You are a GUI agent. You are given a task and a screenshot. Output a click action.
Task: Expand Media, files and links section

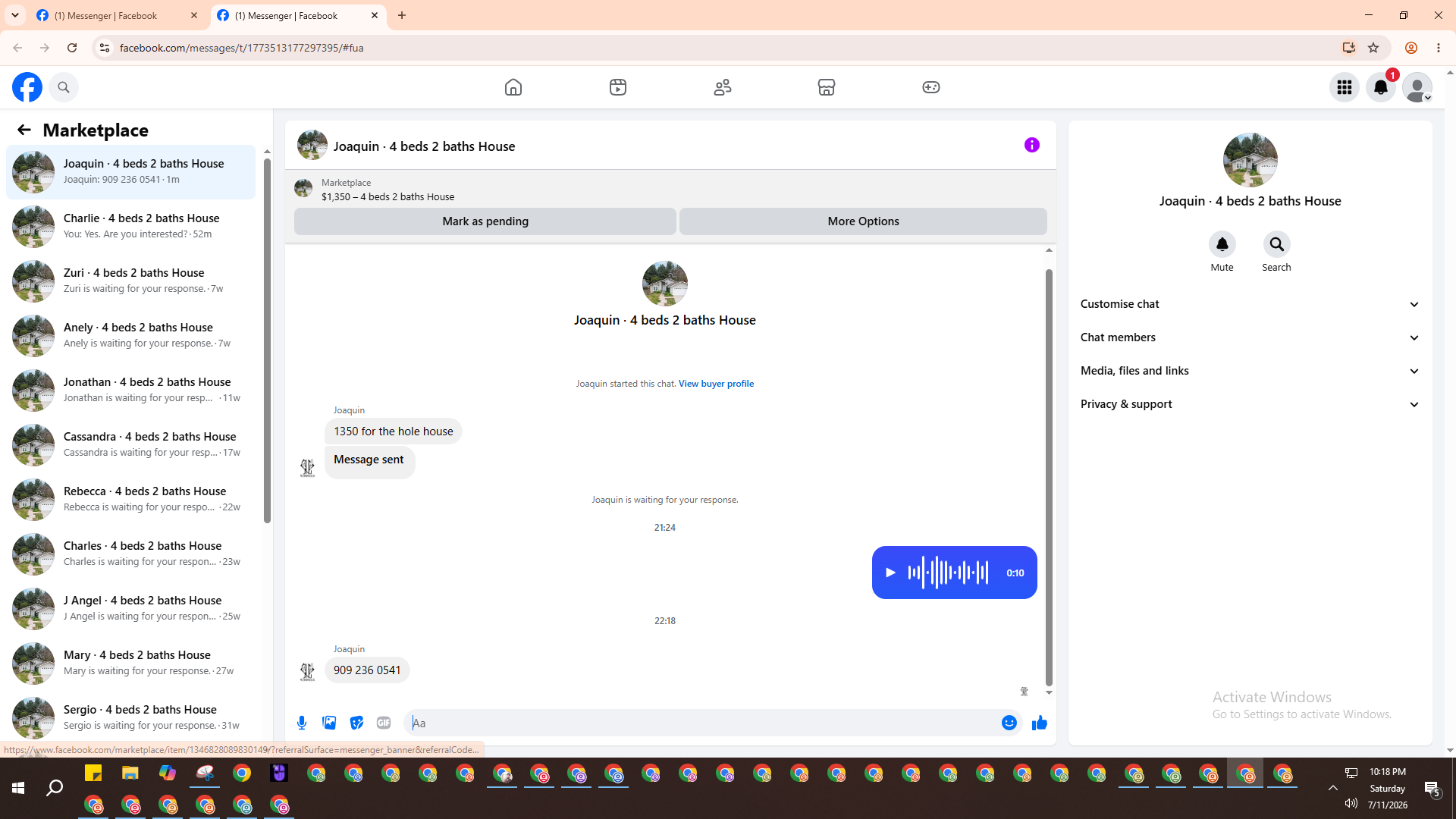[1250, 371]
